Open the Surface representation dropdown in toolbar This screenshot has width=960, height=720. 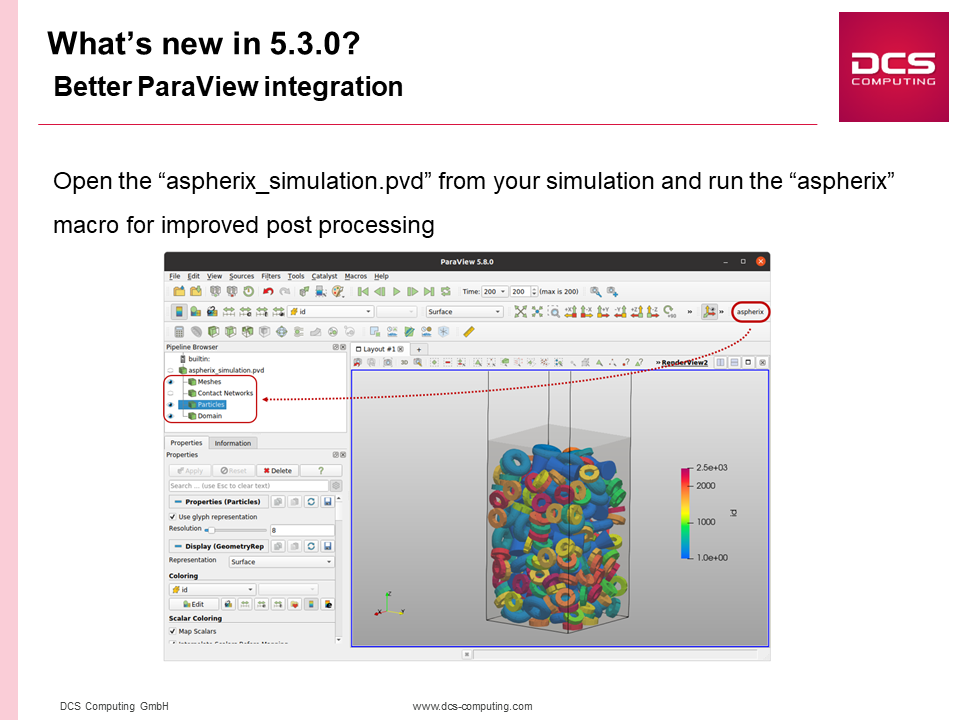465,312
